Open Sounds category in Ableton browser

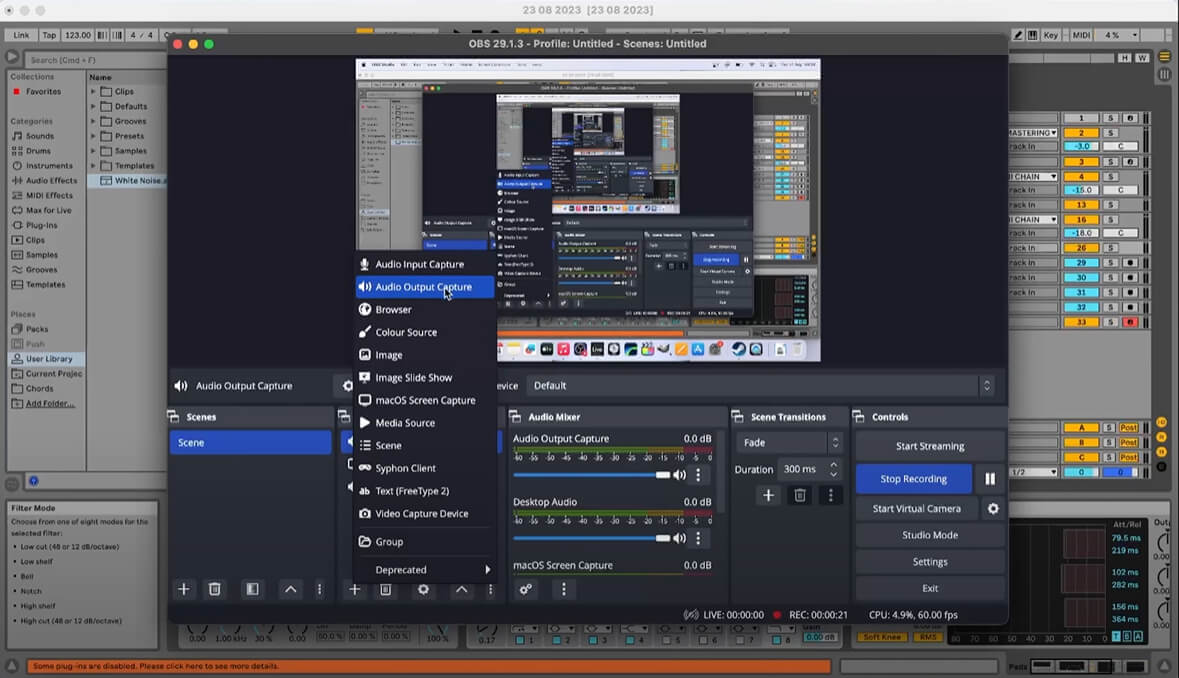click(39, 136)
